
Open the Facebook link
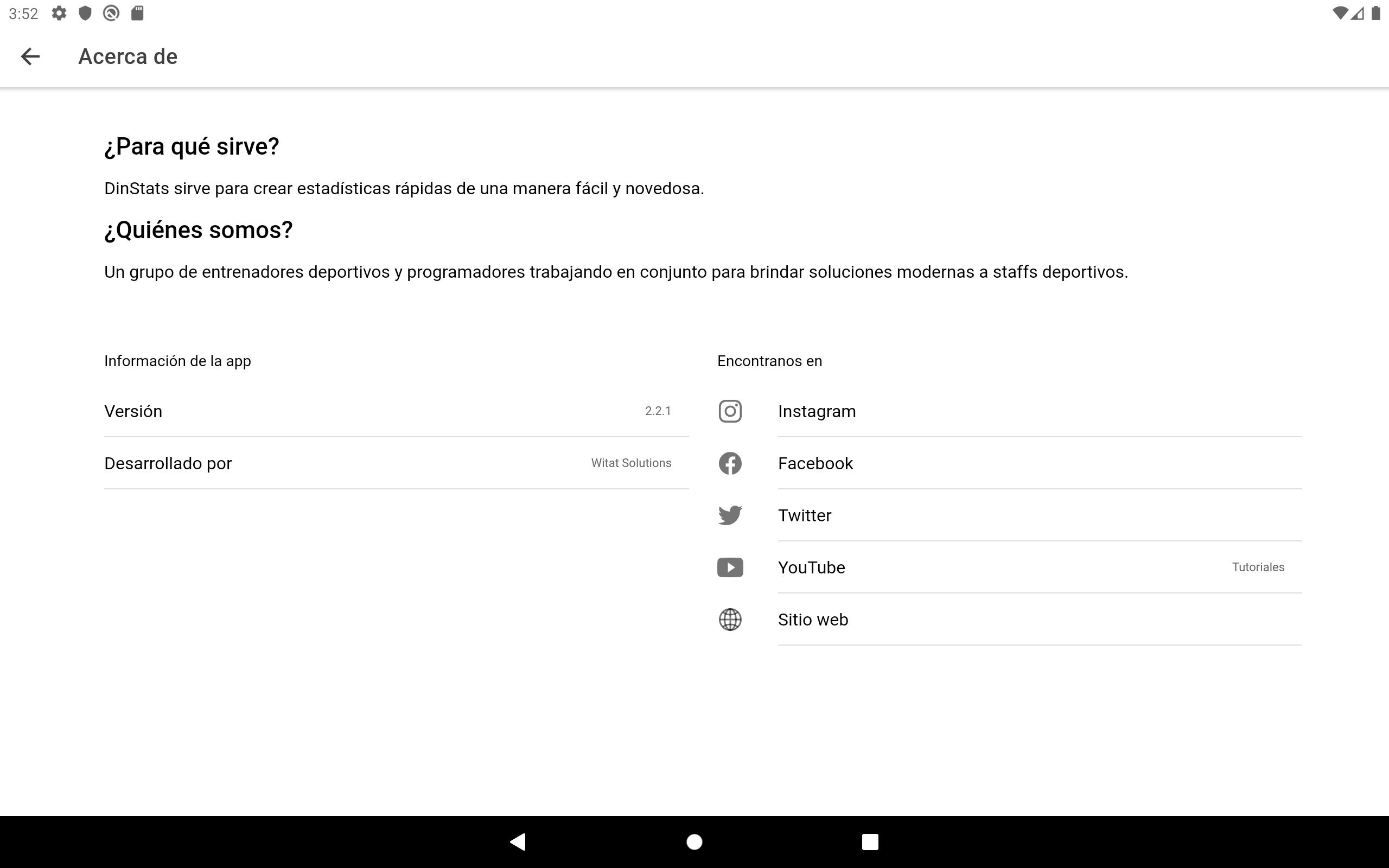click(1010, 463)
